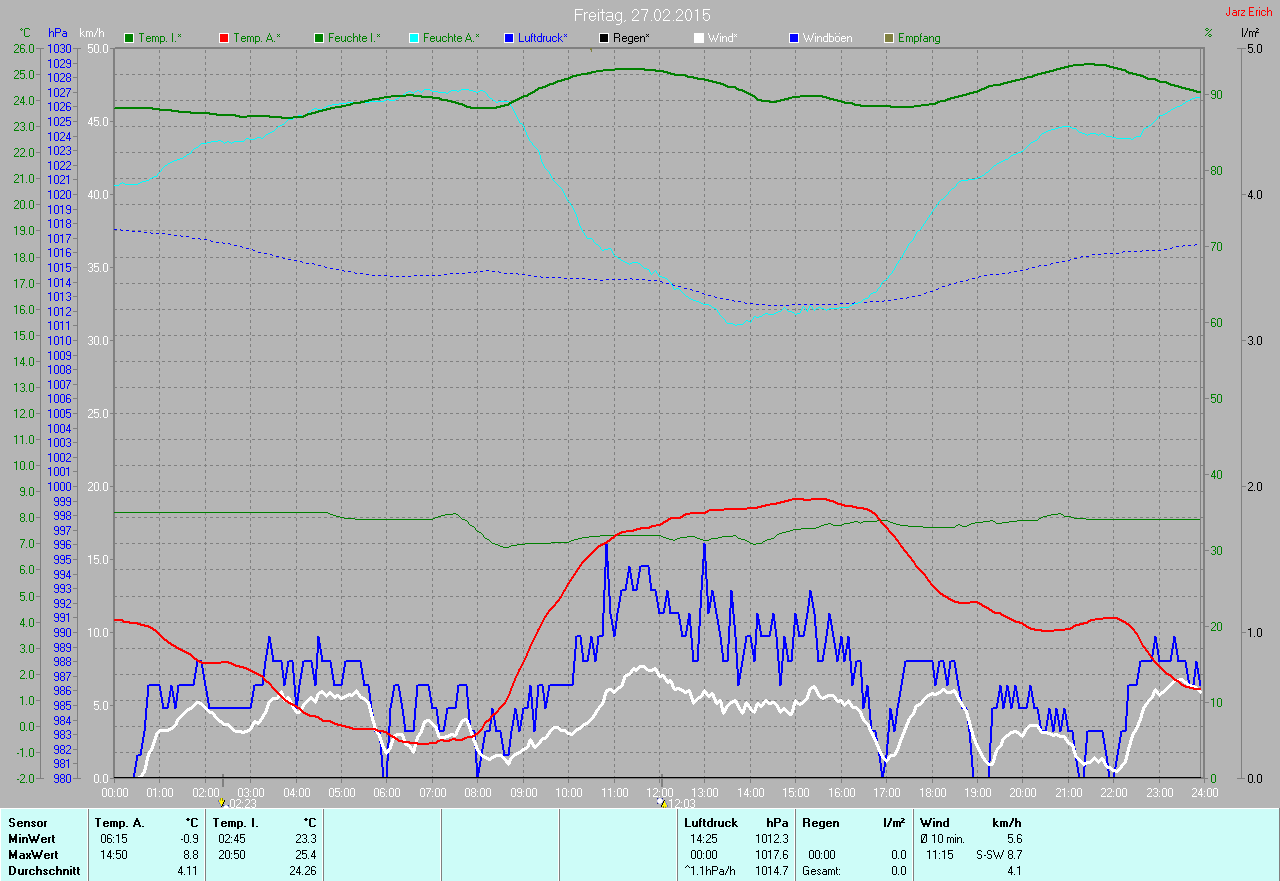Click the wind direction value S-SW 8.7
Screen dimensions: 1280x881
point(998,855)
